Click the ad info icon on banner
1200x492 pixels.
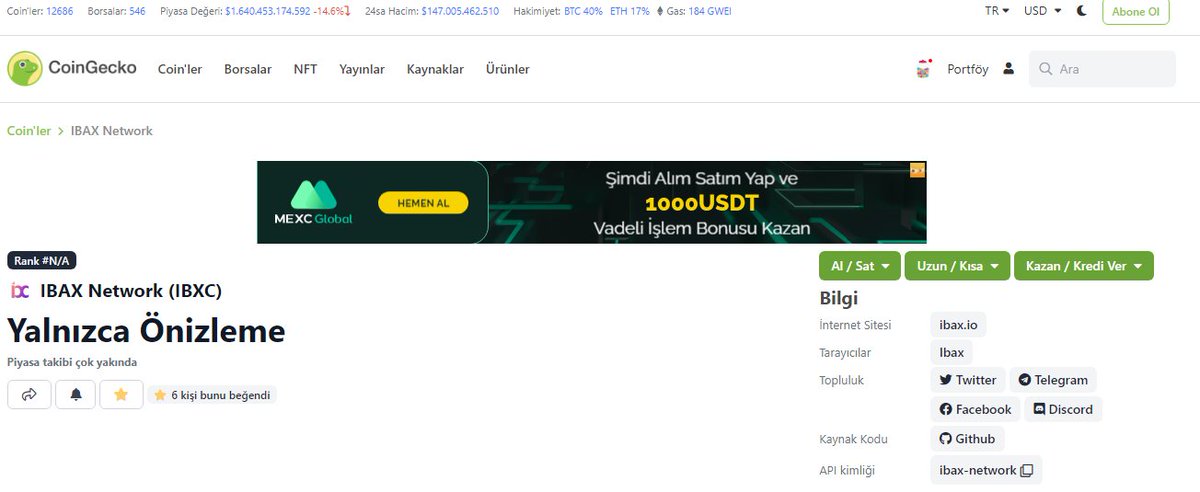[917, 171]
